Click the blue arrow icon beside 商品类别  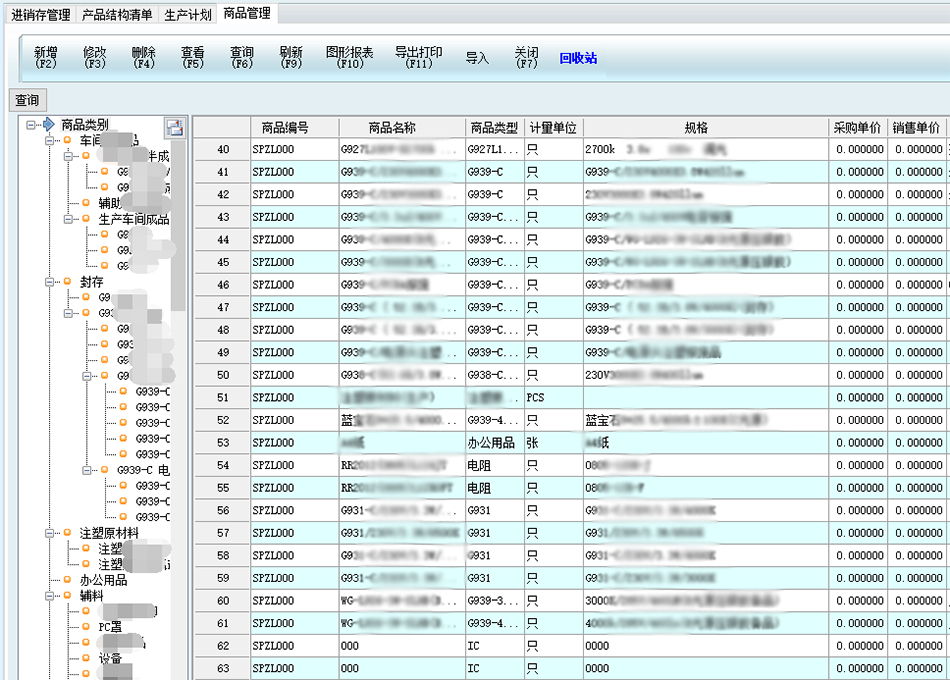click(x=48, y=125)
